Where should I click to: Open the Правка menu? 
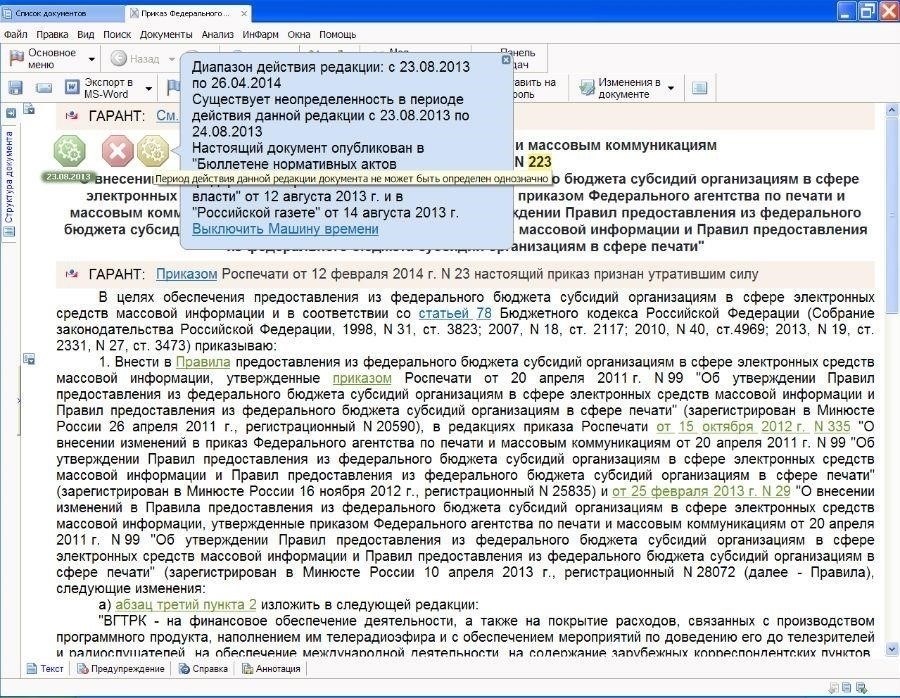(x=52, y=34)
